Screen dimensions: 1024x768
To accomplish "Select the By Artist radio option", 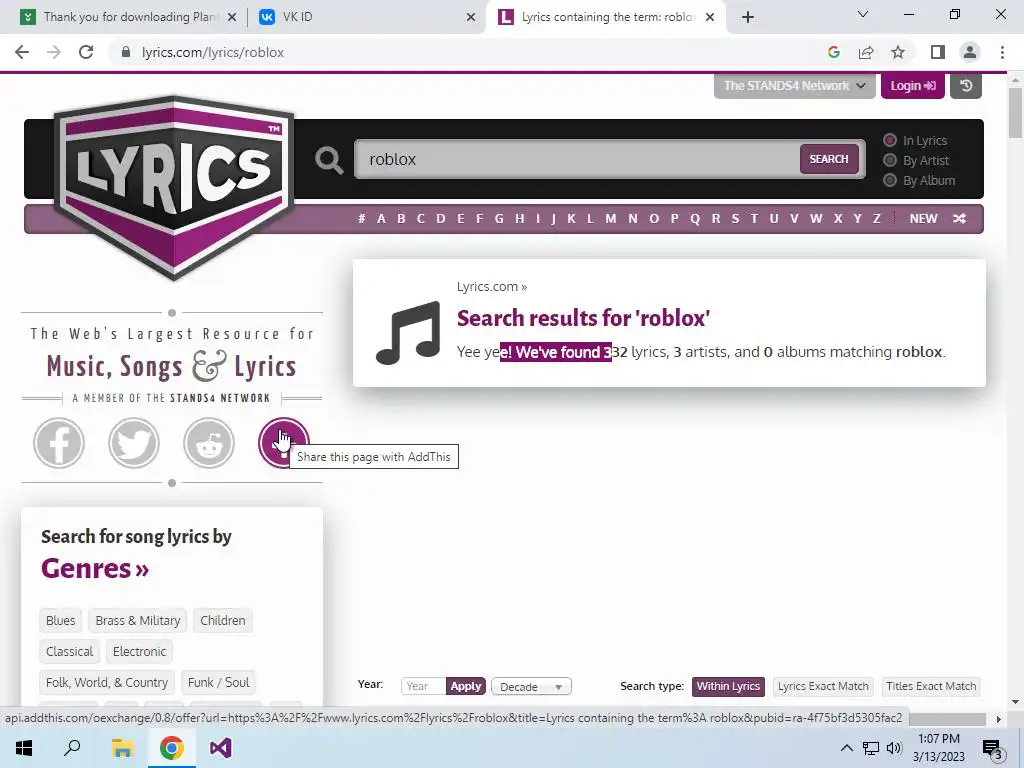I will coord(889,161).
